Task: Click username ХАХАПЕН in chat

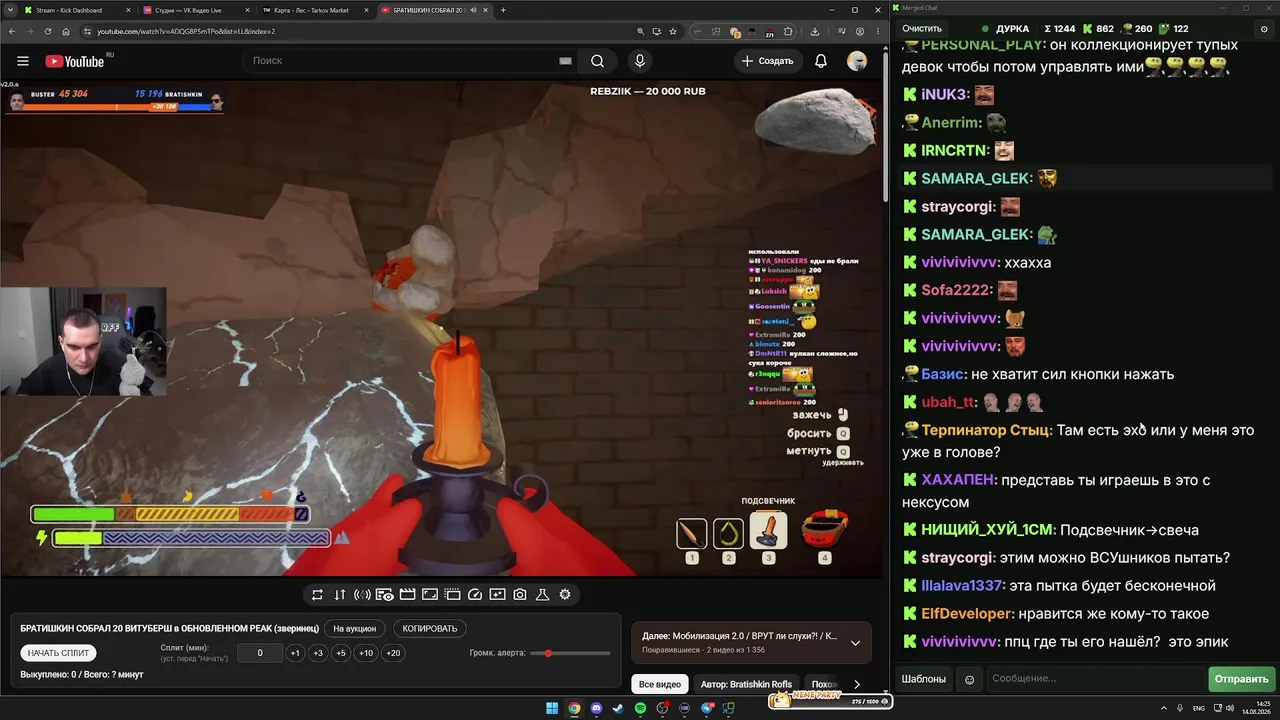Action: pyautogui.click(x=959, y=480)
